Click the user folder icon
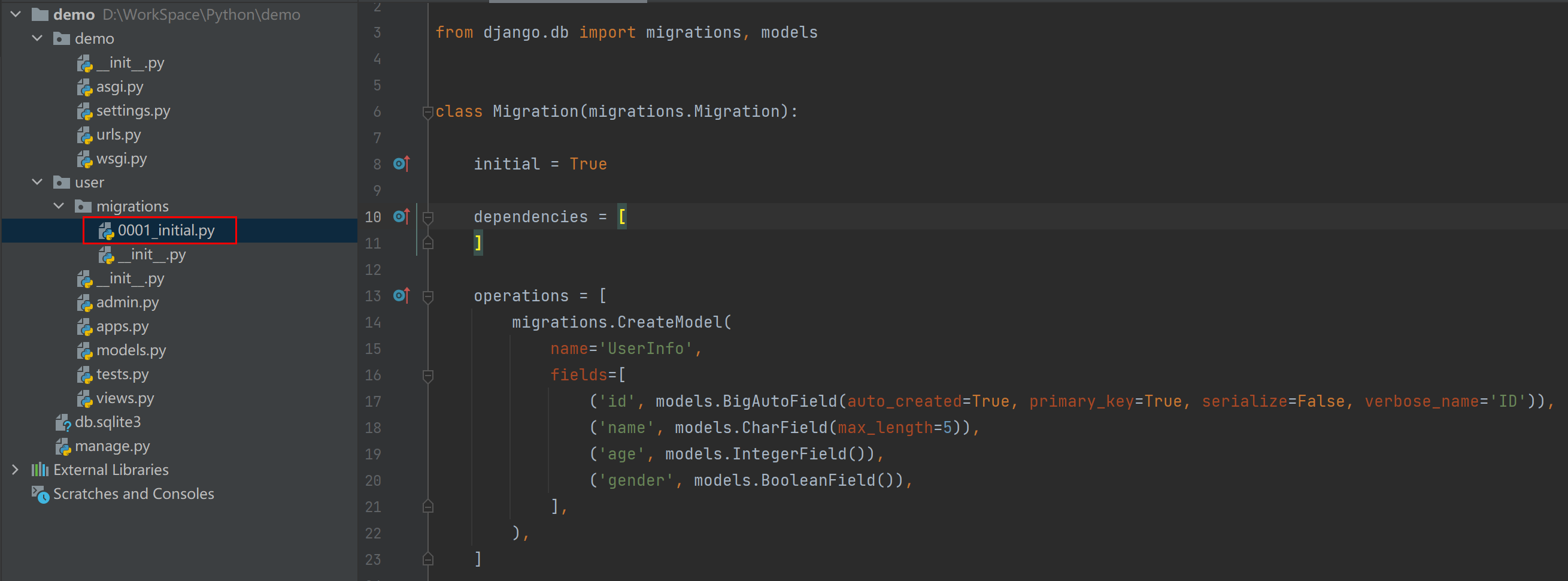 62,183
